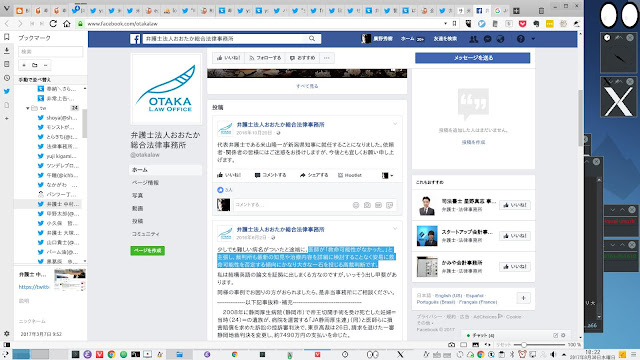Add a new bookmark with plus button
640x360 pixels.
click(24, 65)
